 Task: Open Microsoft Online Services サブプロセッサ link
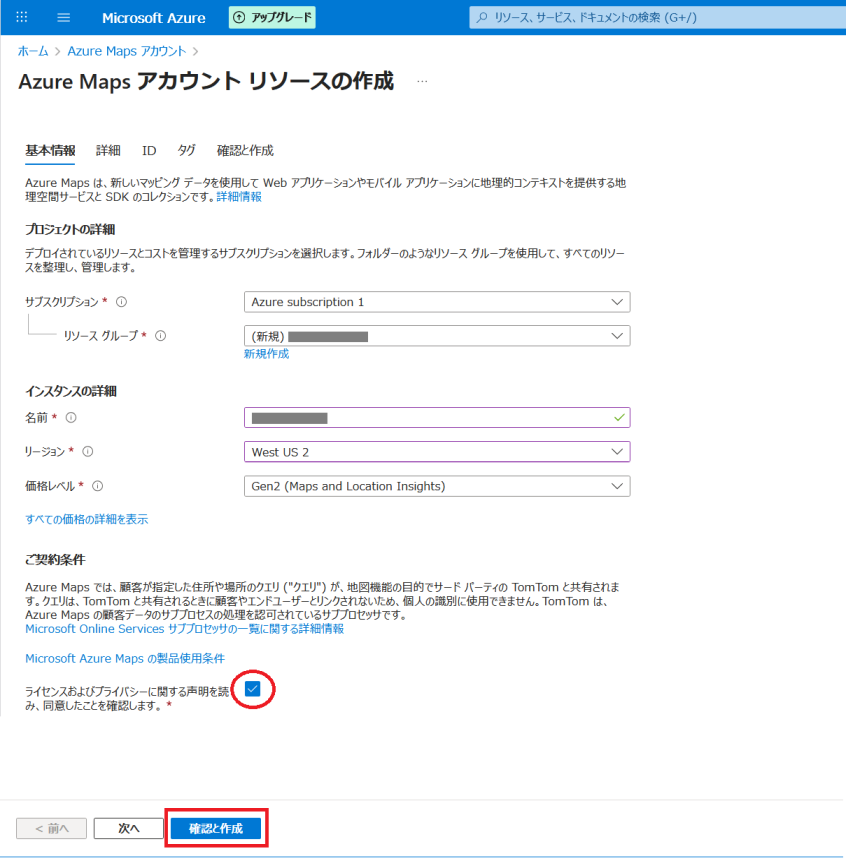(184, 629)
